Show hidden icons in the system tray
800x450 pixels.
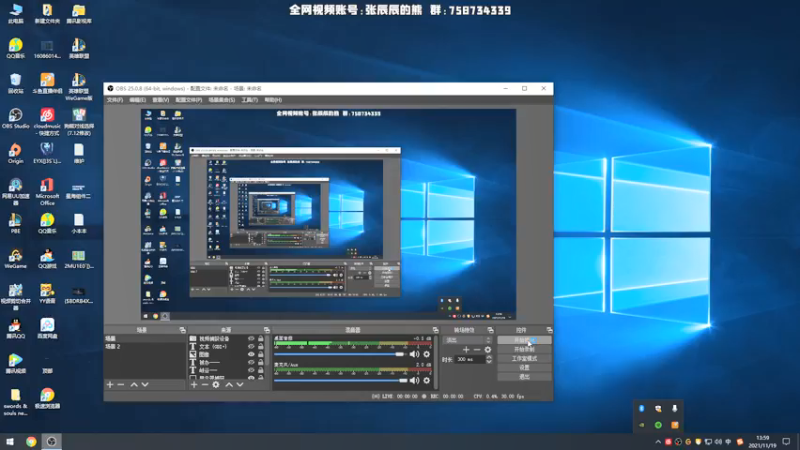[x=658, y=442]
